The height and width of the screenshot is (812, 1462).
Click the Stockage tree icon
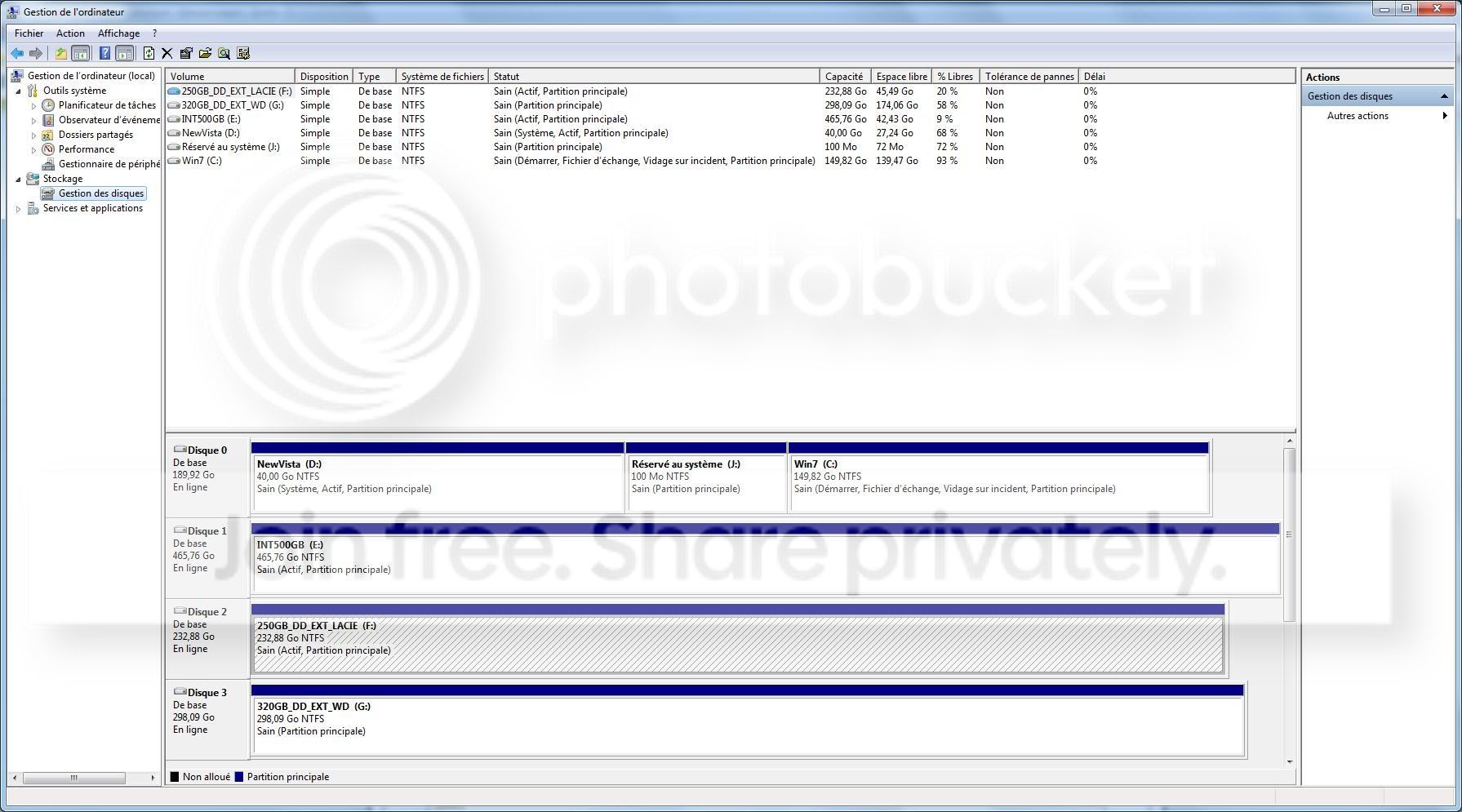click(33, 179)
